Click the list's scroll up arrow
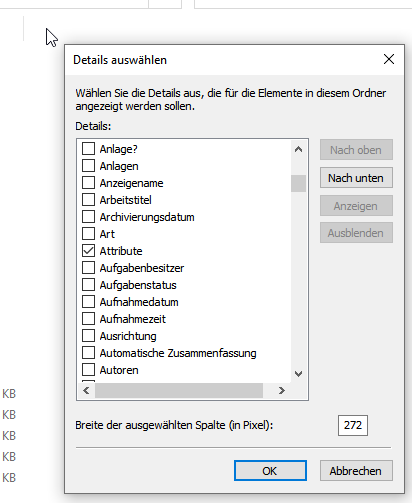 [x=298, y=149]
